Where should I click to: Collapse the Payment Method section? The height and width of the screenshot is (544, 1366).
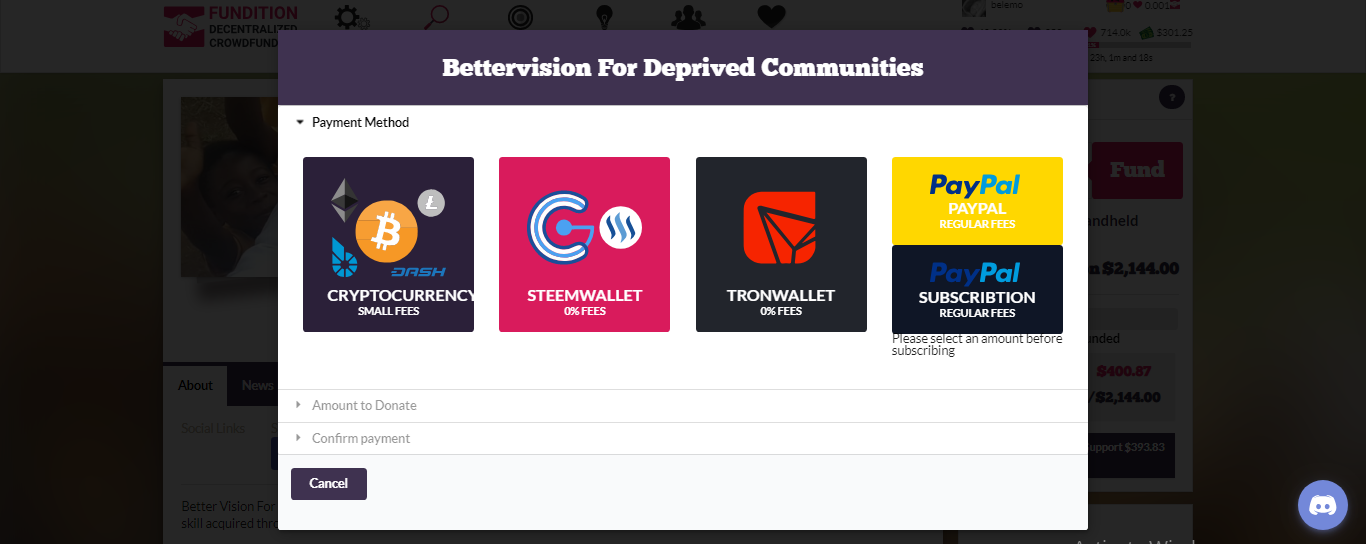tap(360, 122)
